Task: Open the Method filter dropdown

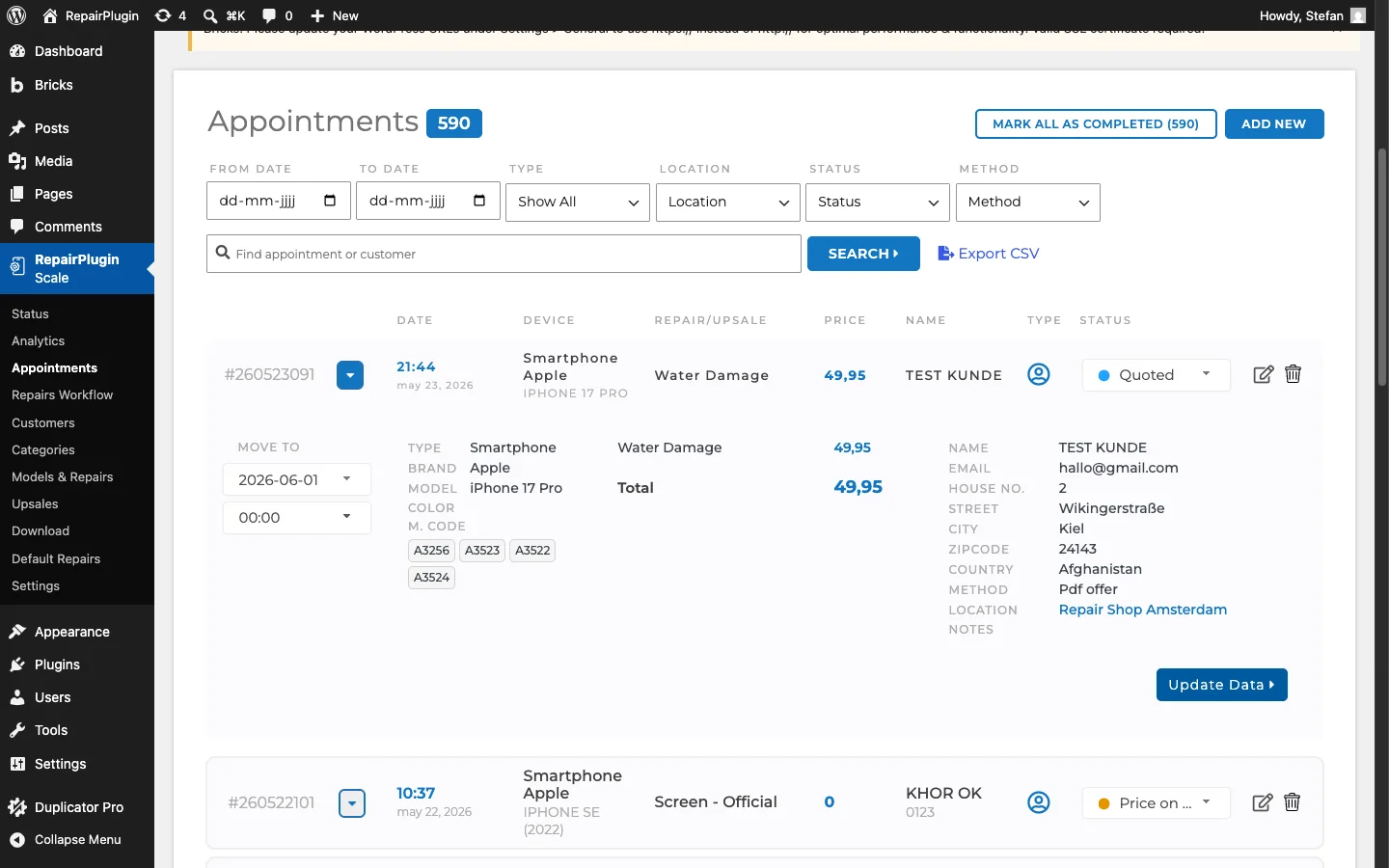Action: point(1028,202)
